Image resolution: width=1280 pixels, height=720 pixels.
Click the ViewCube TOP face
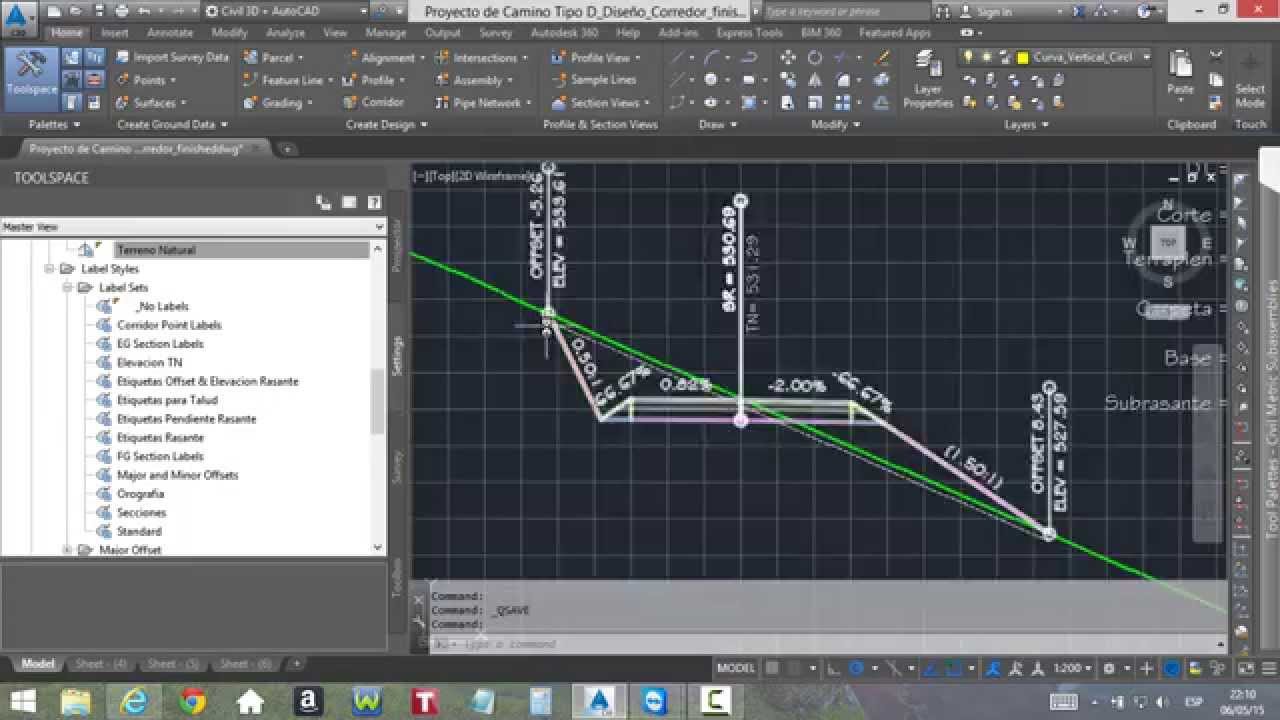pyautogui.click(x=1167, y=242)
